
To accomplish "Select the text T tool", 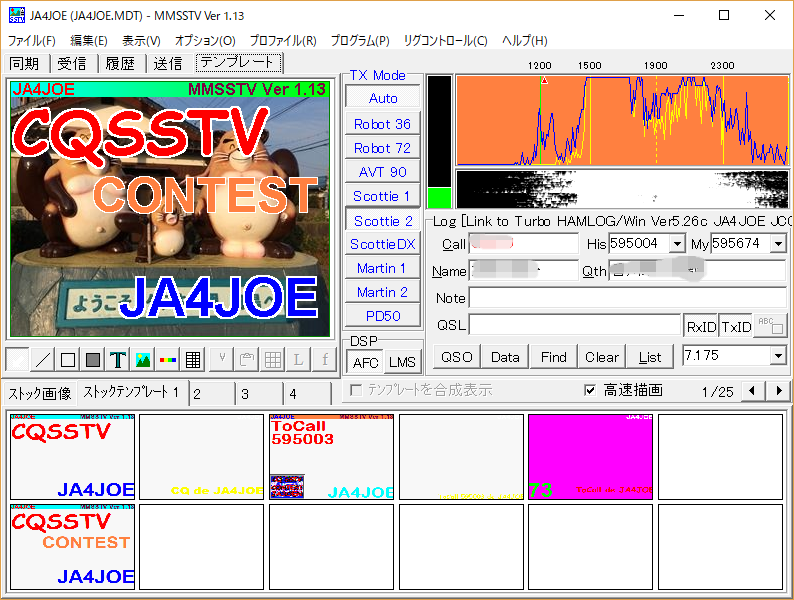I will coord(117,360).
